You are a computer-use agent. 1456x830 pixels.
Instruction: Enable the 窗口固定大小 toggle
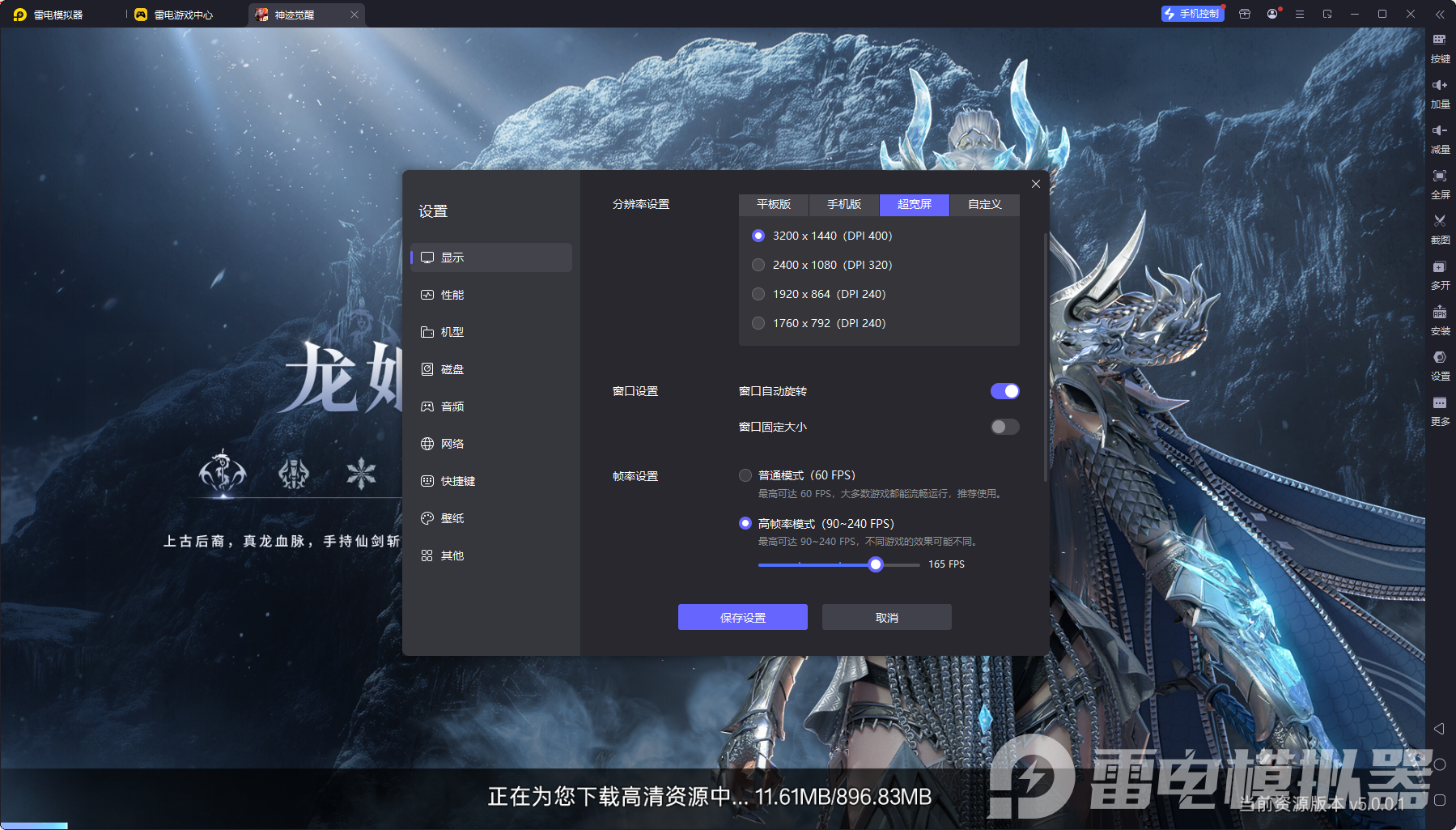pos(1005,427)
